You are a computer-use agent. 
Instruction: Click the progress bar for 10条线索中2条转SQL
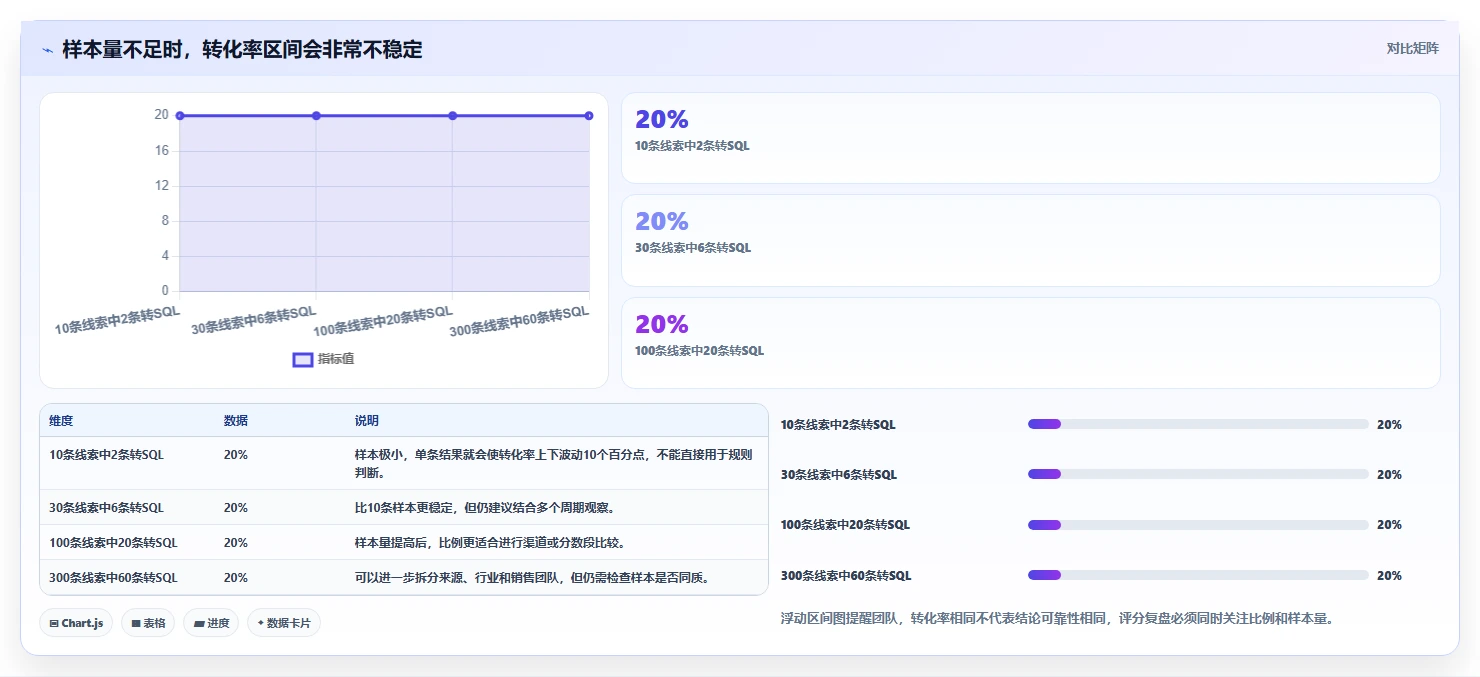point(1198,424)
